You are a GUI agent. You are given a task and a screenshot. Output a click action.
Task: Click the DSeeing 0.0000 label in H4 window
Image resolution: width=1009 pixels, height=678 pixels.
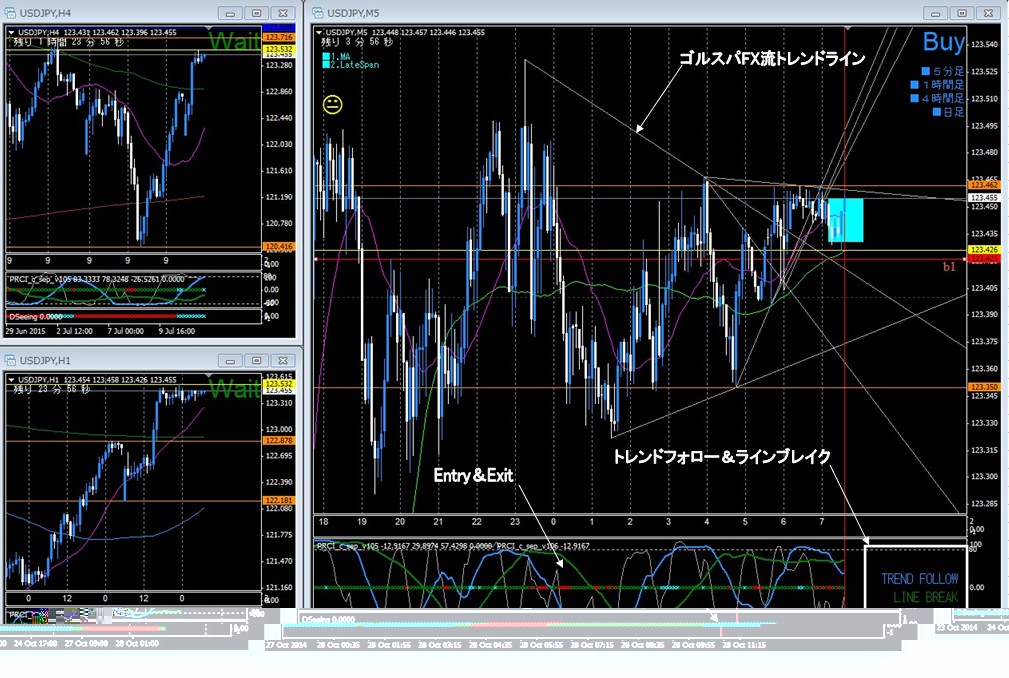(x=35, y=316)
